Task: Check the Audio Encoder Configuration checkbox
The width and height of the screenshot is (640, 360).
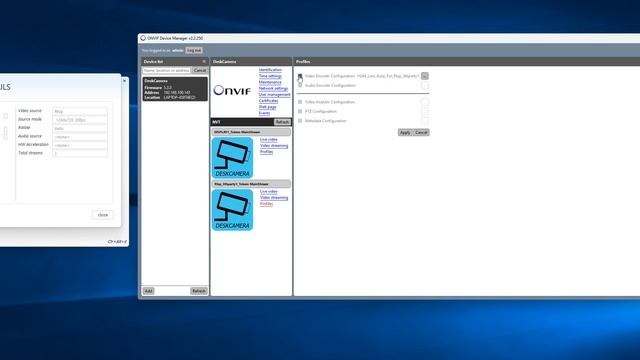Action: coord(300,85)
